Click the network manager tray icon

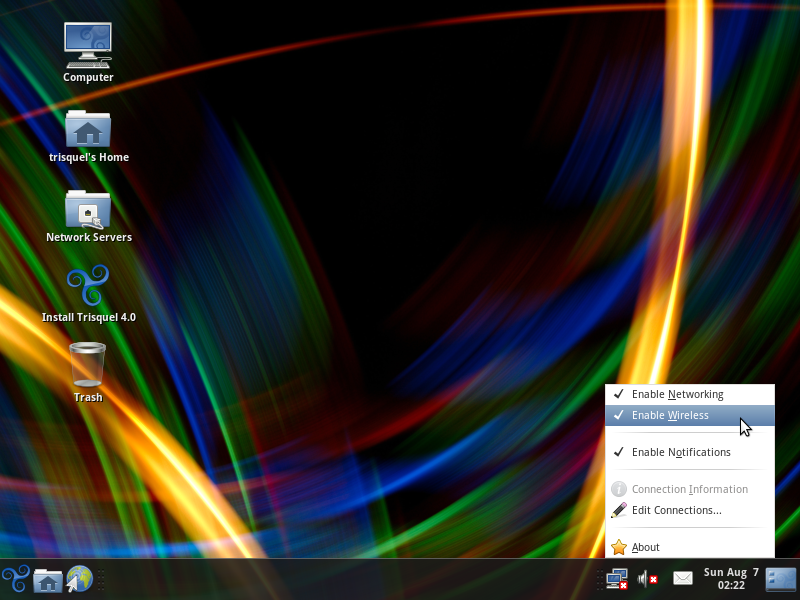point(617,579)
